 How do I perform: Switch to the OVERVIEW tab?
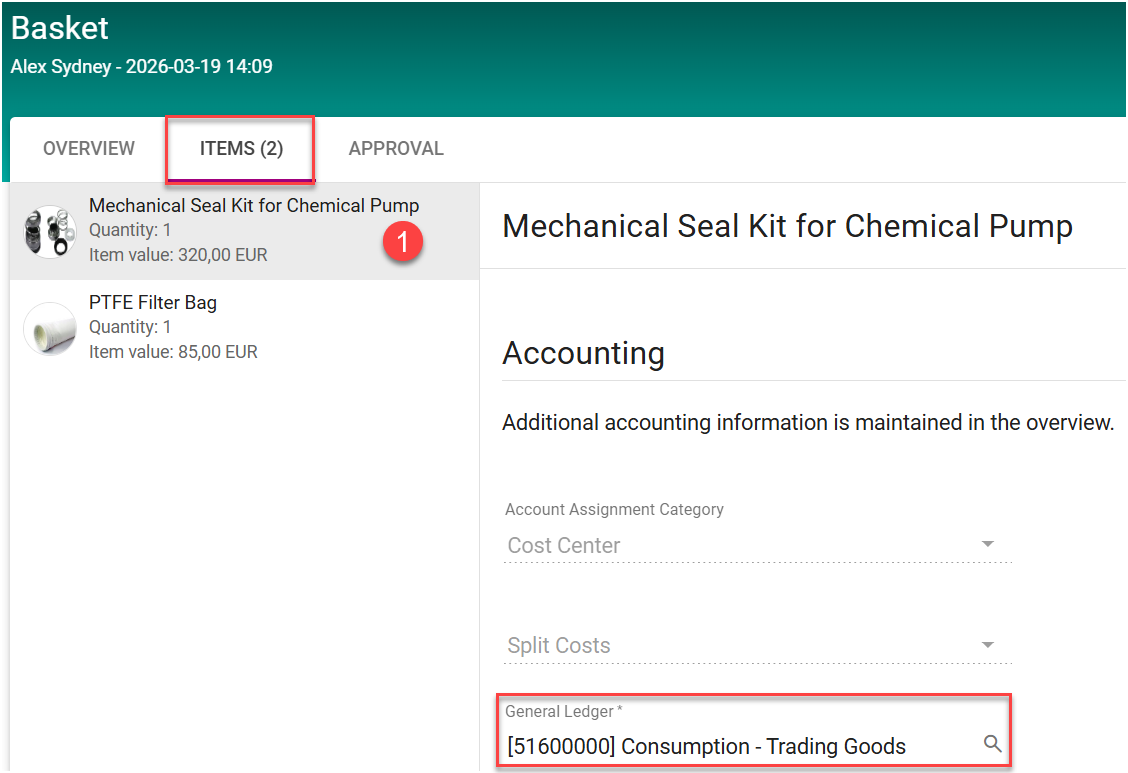tap(89, 149)
